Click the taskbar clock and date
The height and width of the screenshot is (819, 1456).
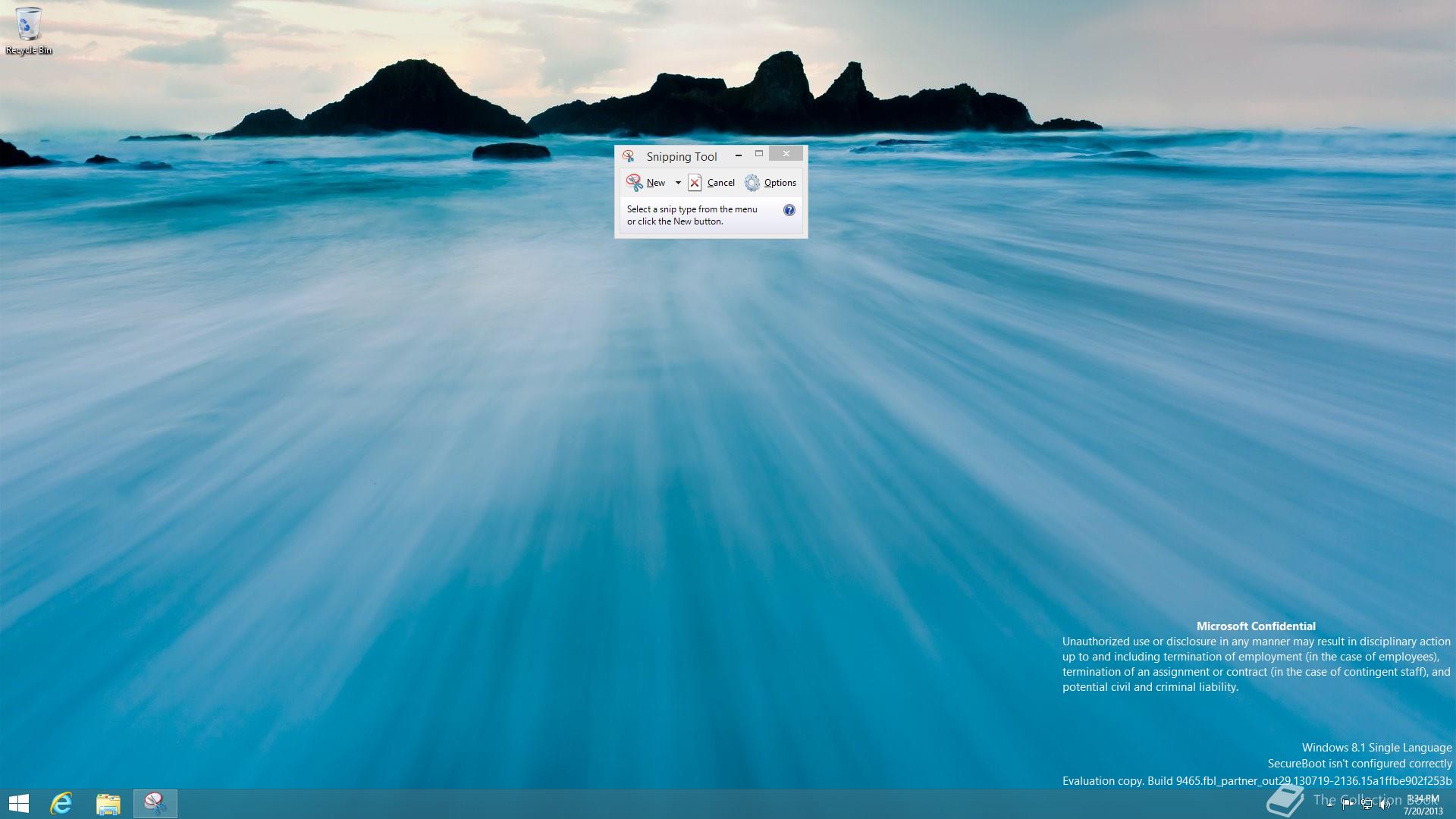click(x=1423, y=805)
